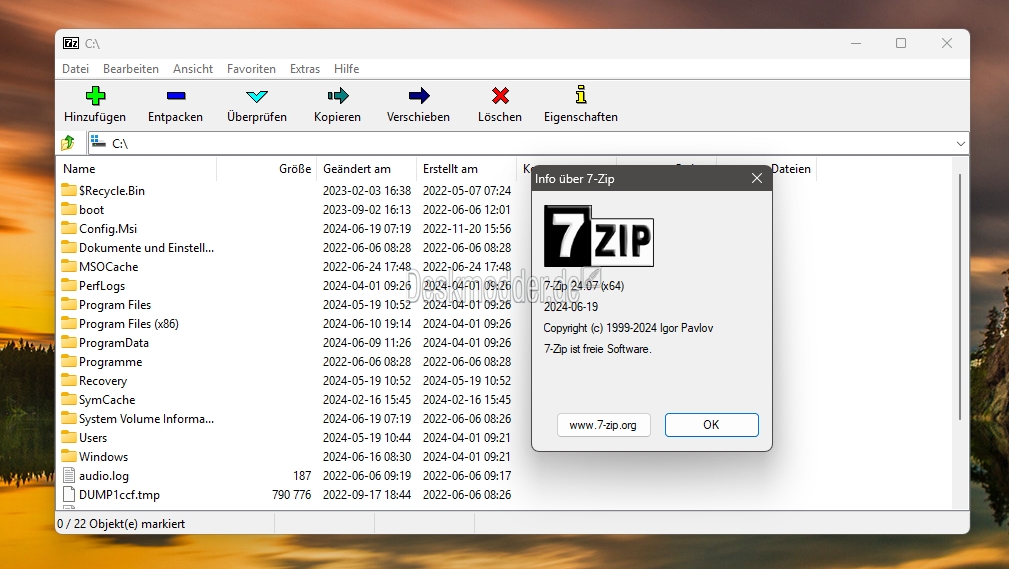The height and width of the screenshot is (569, 1009).
Task: Click the 7z icon in title bar
Action: point(71,43)
